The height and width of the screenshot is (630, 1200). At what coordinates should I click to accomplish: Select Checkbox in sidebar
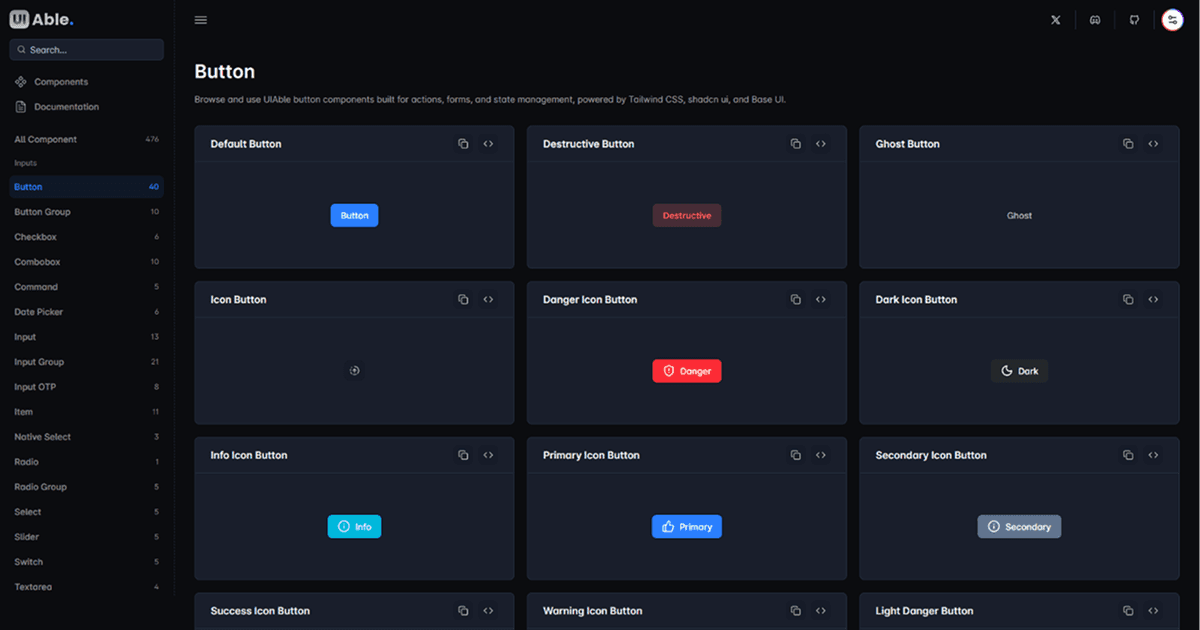(87, 237)
